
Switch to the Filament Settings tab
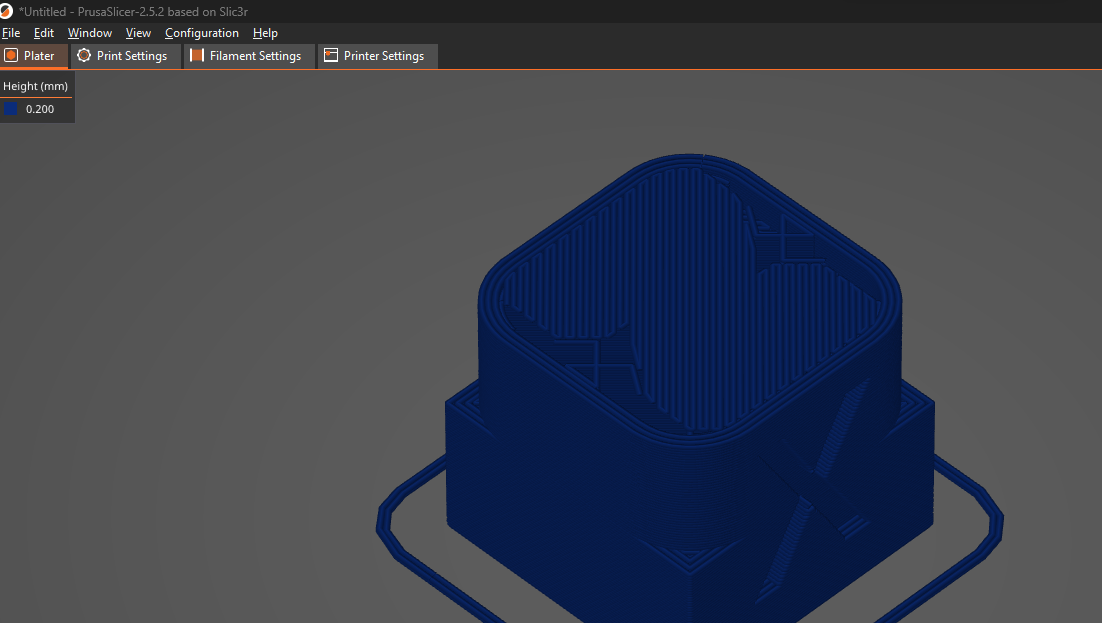coord(249,56)
